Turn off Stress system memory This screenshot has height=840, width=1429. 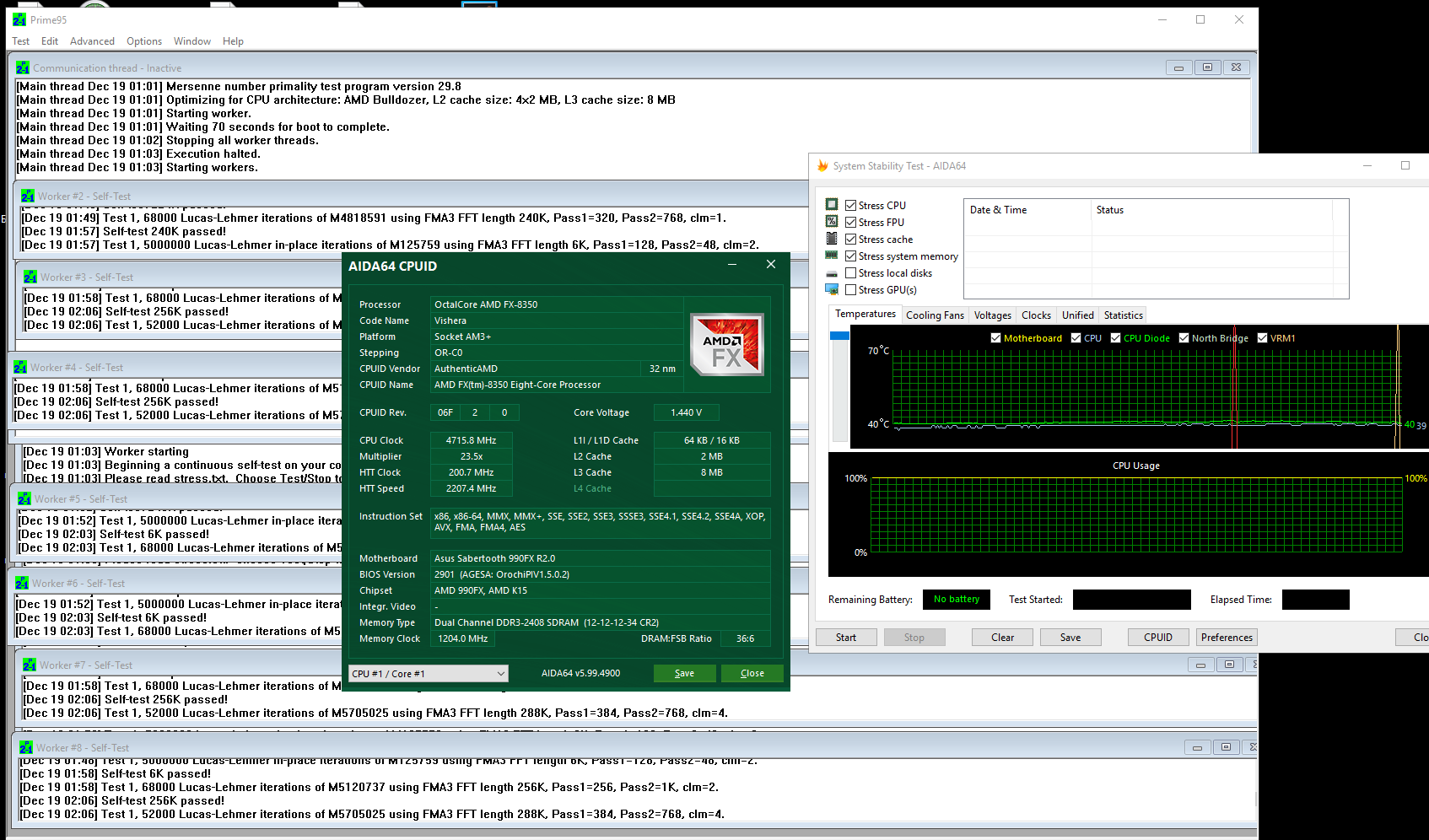pyautogui.click(x=851, y=256)
